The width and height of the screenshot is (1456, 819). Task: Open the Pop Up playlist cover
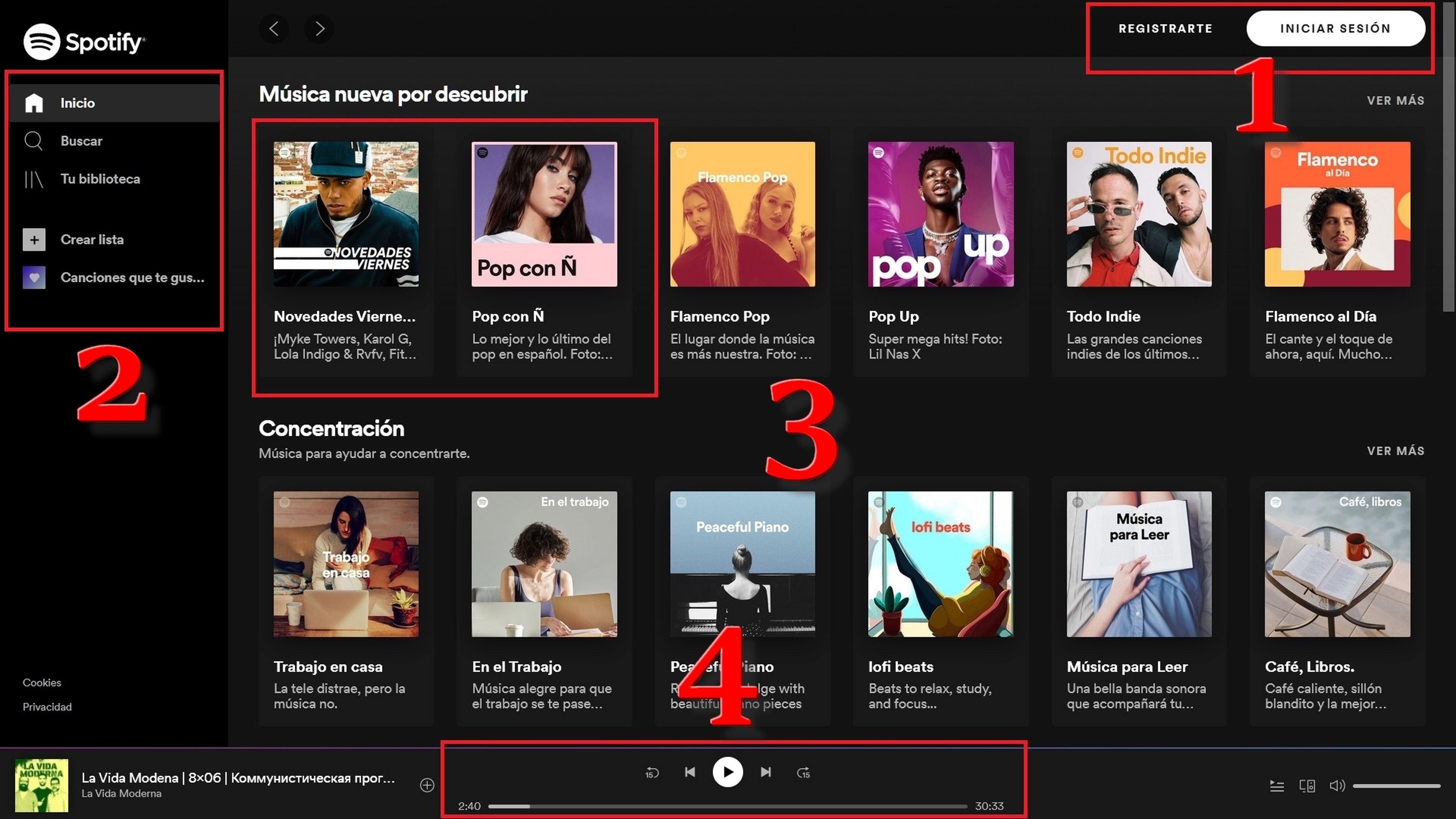(x=941, y=214)
